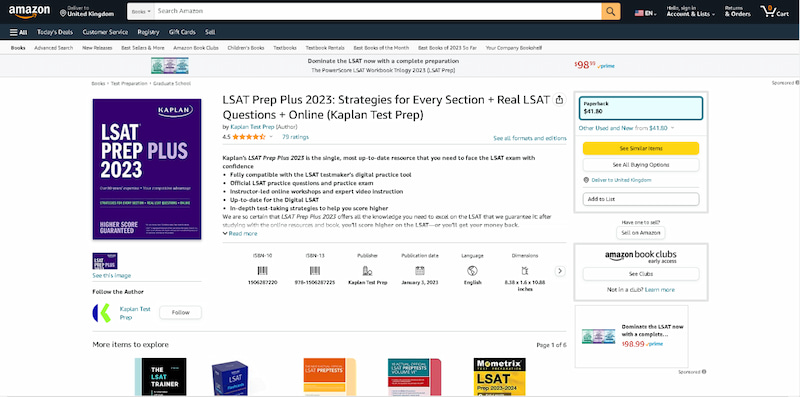Focus the Search Amazon input field
The image size is (800, 397).
pos(378,11)
